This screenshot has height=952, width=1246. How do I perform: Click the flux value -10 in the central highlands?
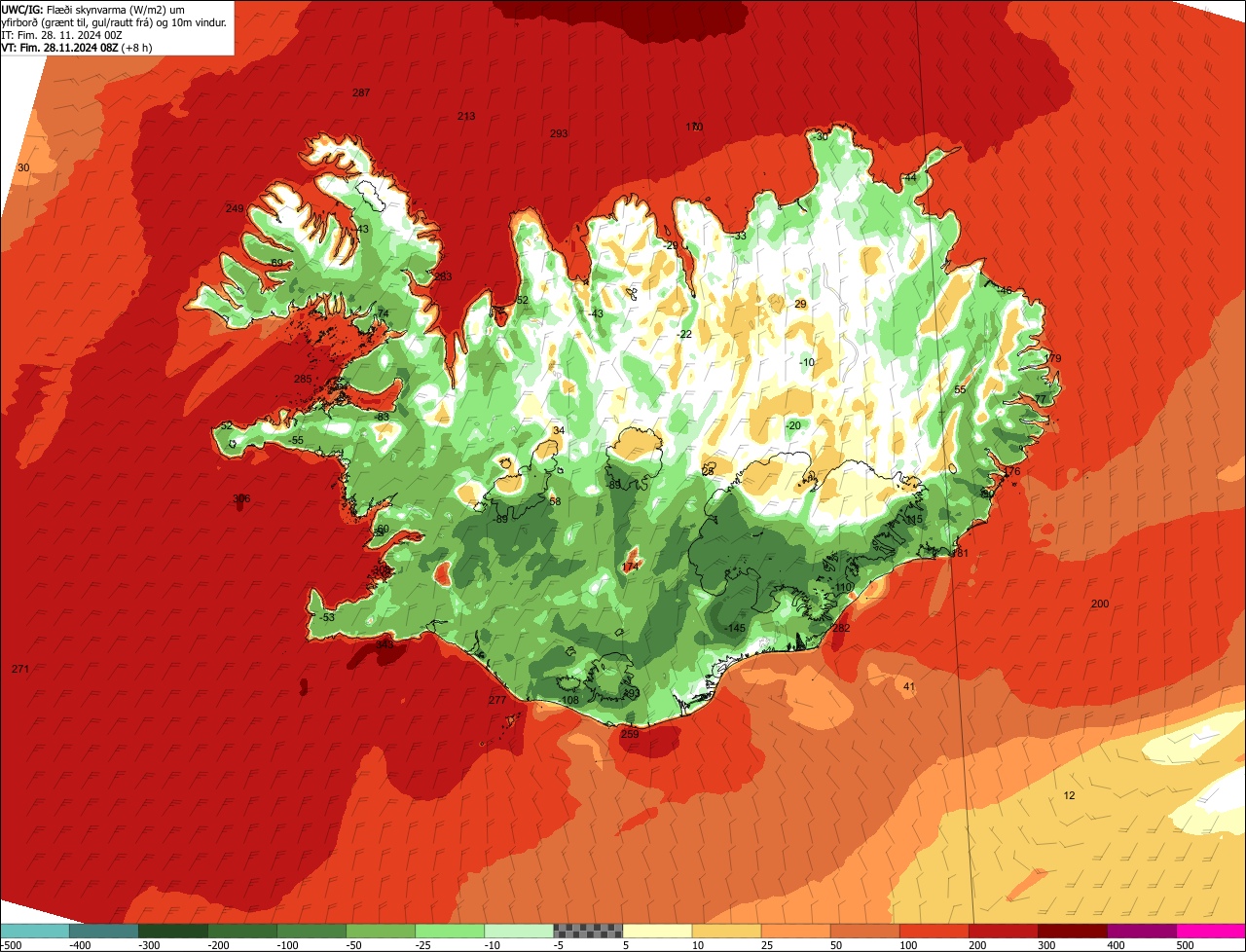pyautogui.click(x=806, y=362)
